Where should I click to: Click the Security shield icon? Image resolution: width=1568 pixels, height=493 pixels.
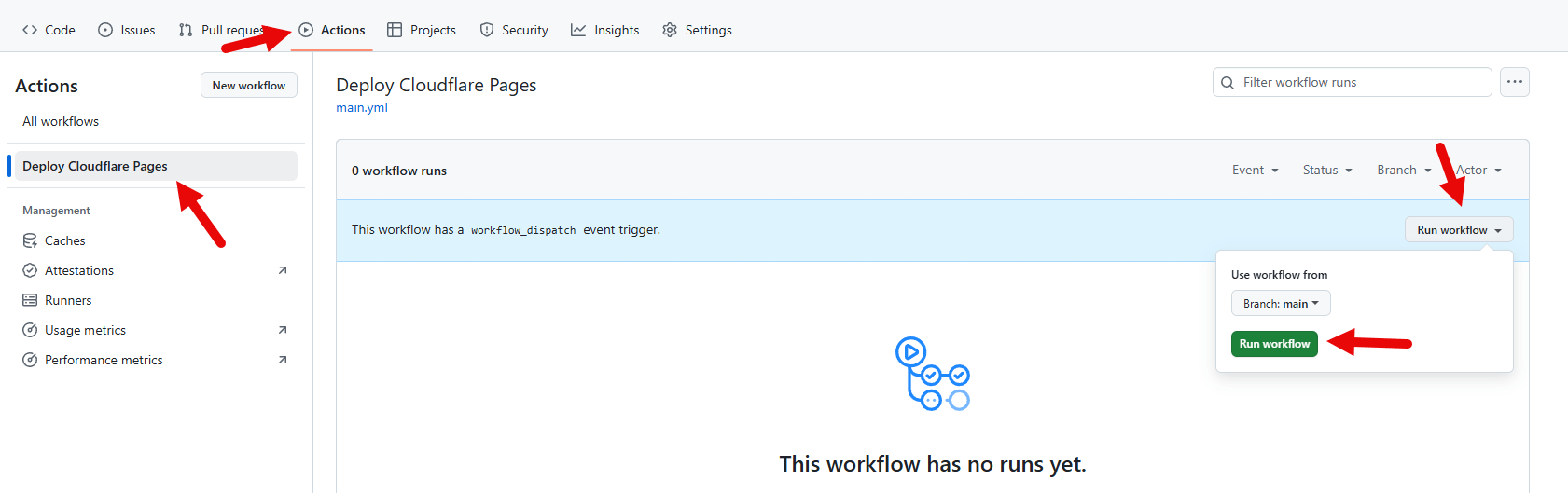click(487, 30)
